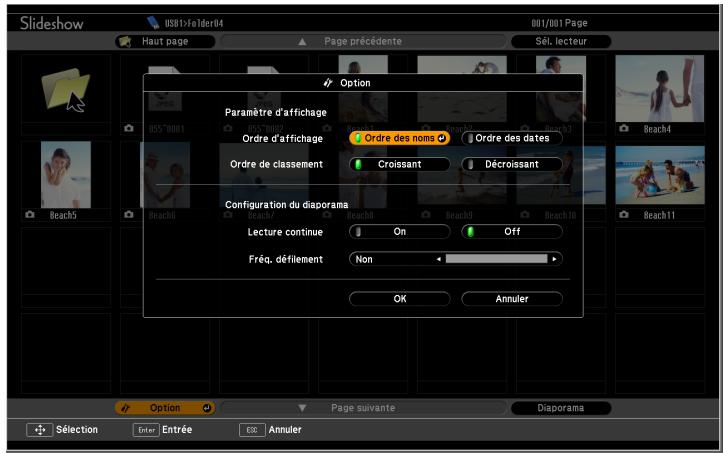Choose 'Décroissant' sort order
The width and height of the screenshot is (723, 454).
click(512, 165)
